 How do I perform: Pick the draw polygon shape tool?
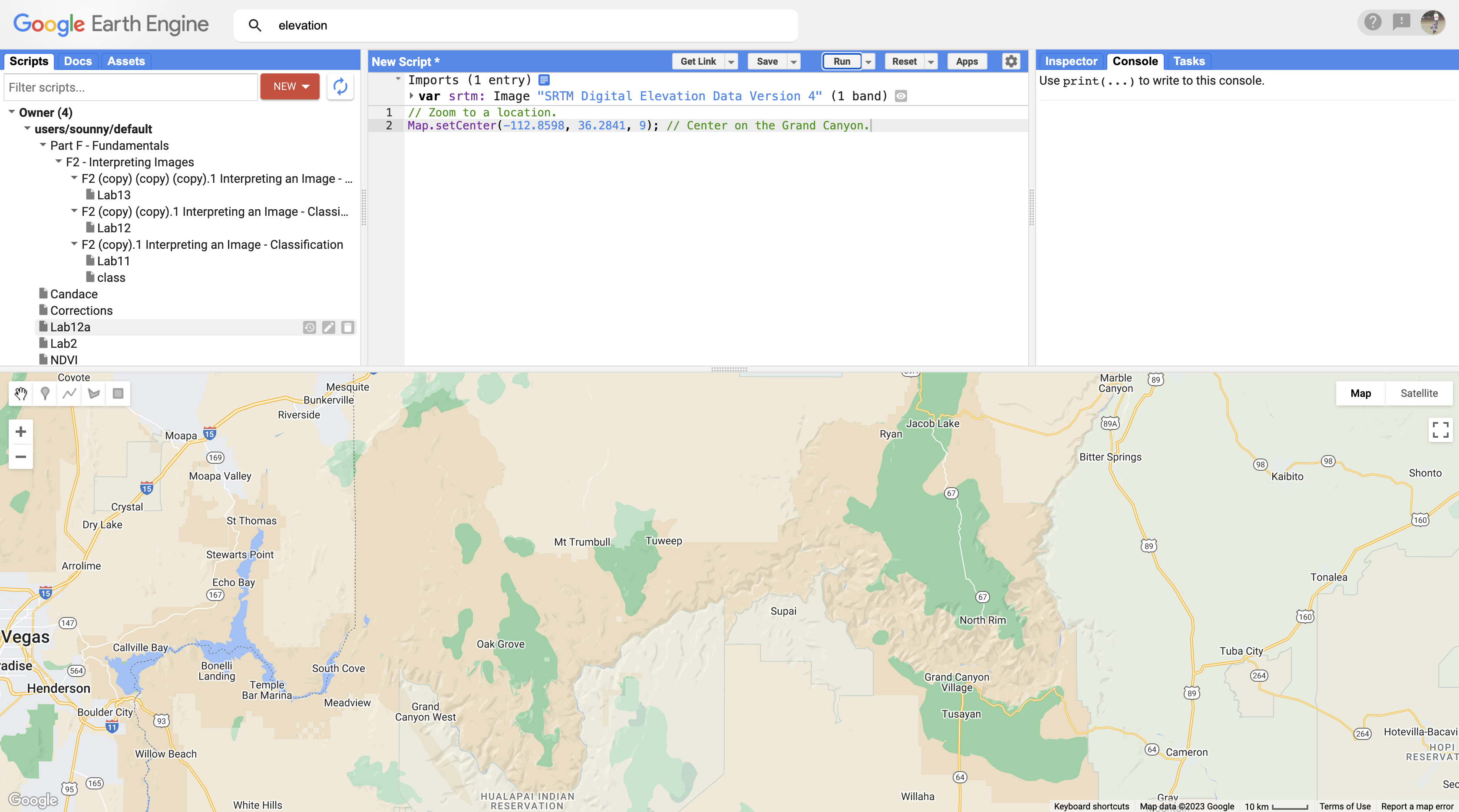coord(93,393)
